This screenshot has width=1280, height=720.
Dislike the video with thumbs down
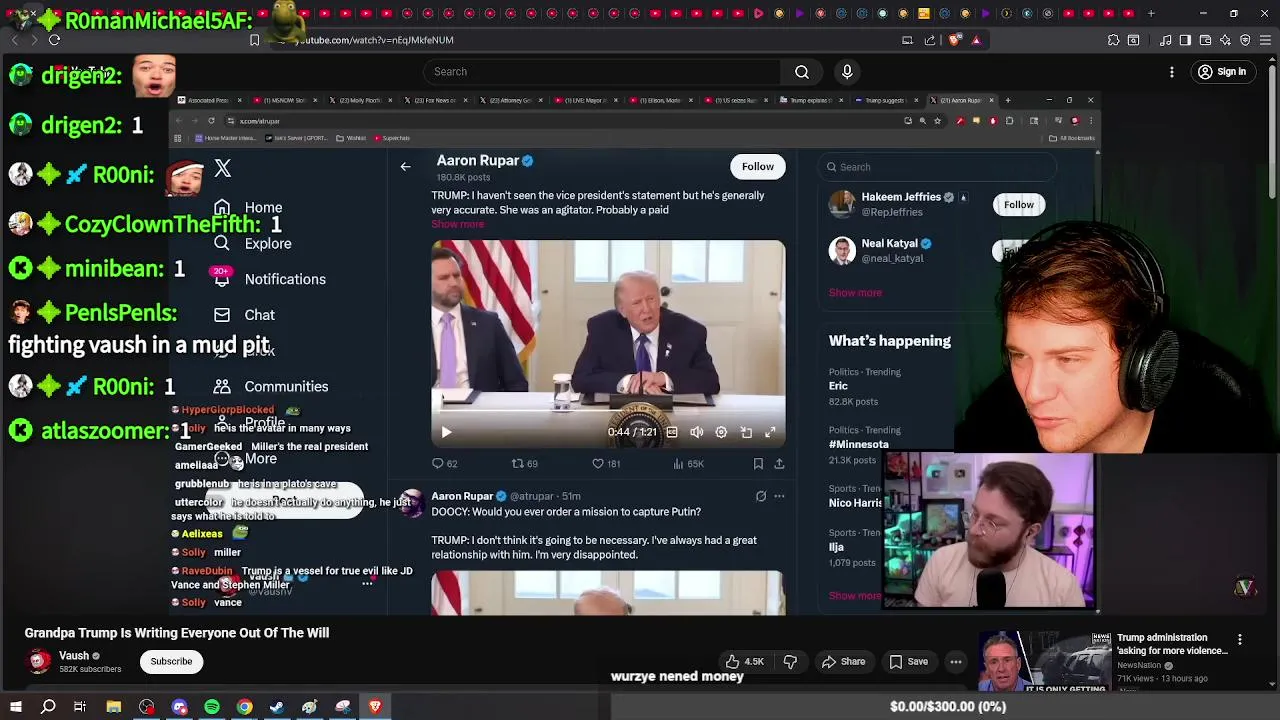point(790,661)
